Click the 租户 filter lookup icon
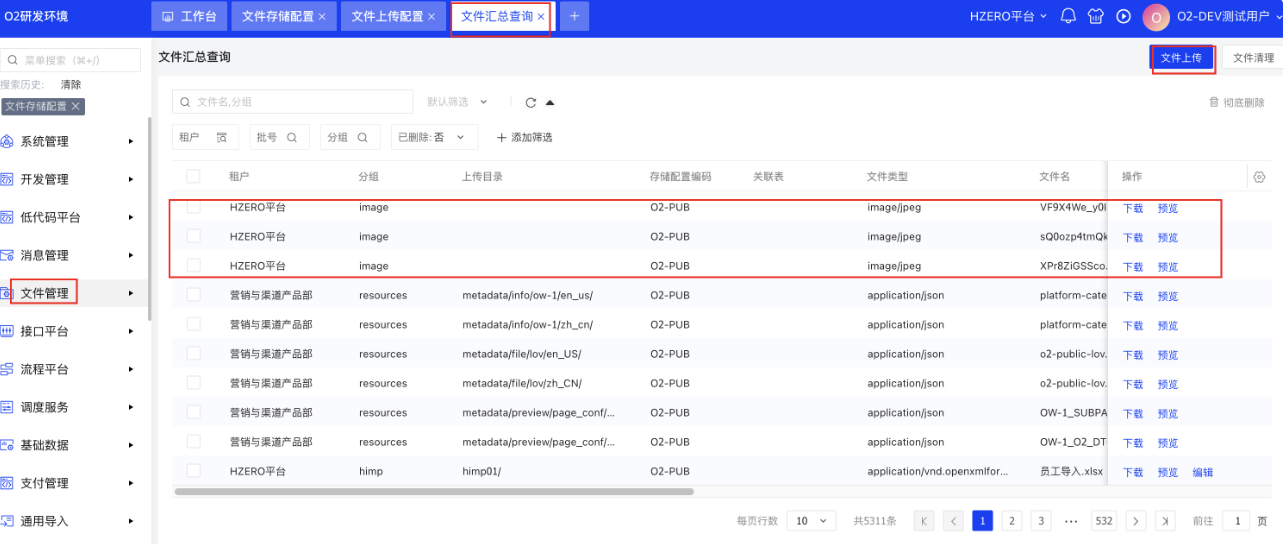Image resolution: width=1288 pixels, height=544 pixels. 222,137
